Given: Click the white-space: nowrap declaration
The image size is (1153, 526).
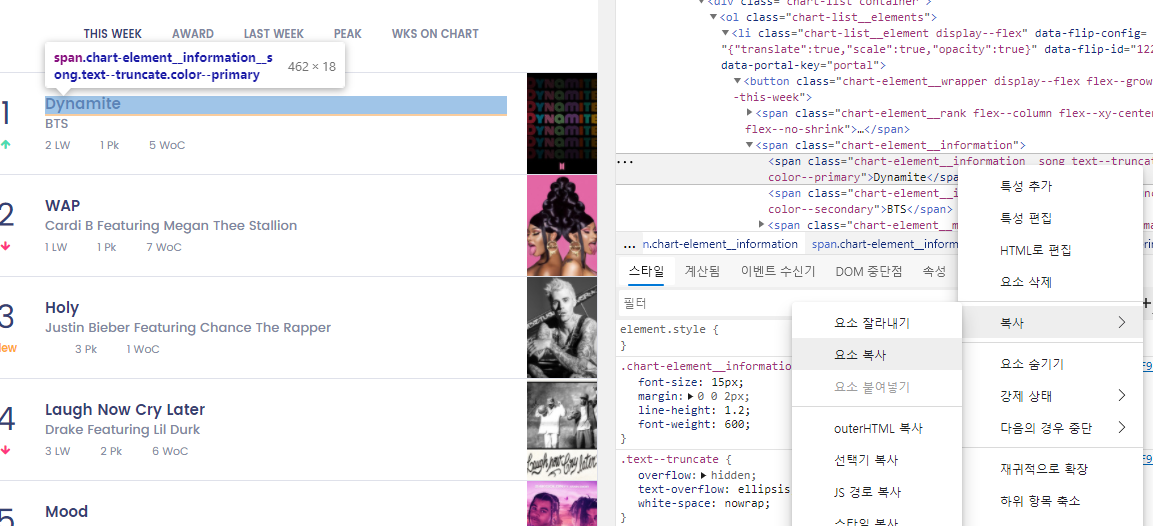Looking at the screenshot, I should [704, 503].
